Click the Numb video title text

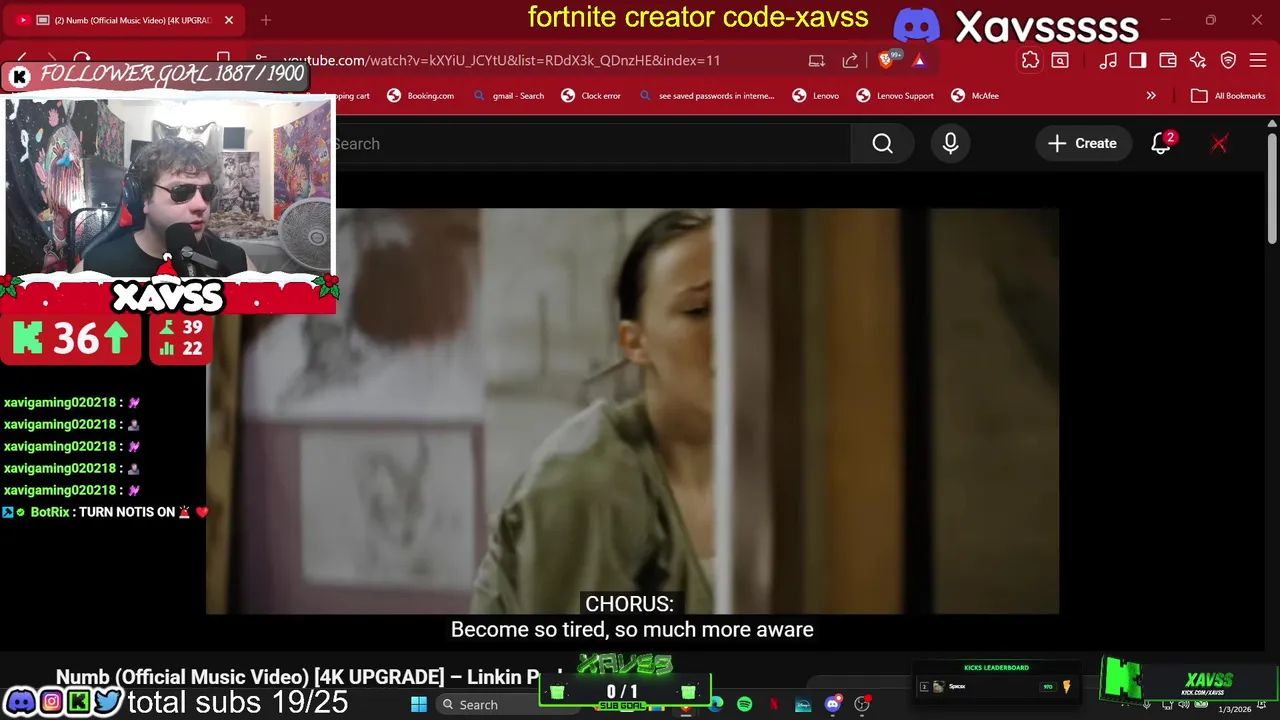tap(309, 677)
